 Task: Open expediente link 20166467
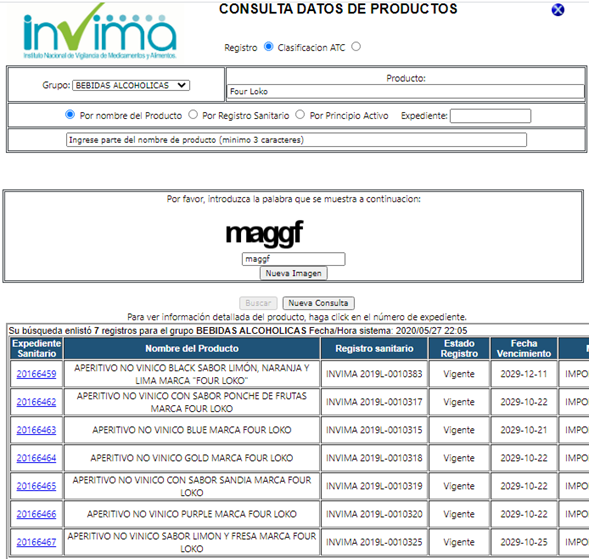coord(36,542)
